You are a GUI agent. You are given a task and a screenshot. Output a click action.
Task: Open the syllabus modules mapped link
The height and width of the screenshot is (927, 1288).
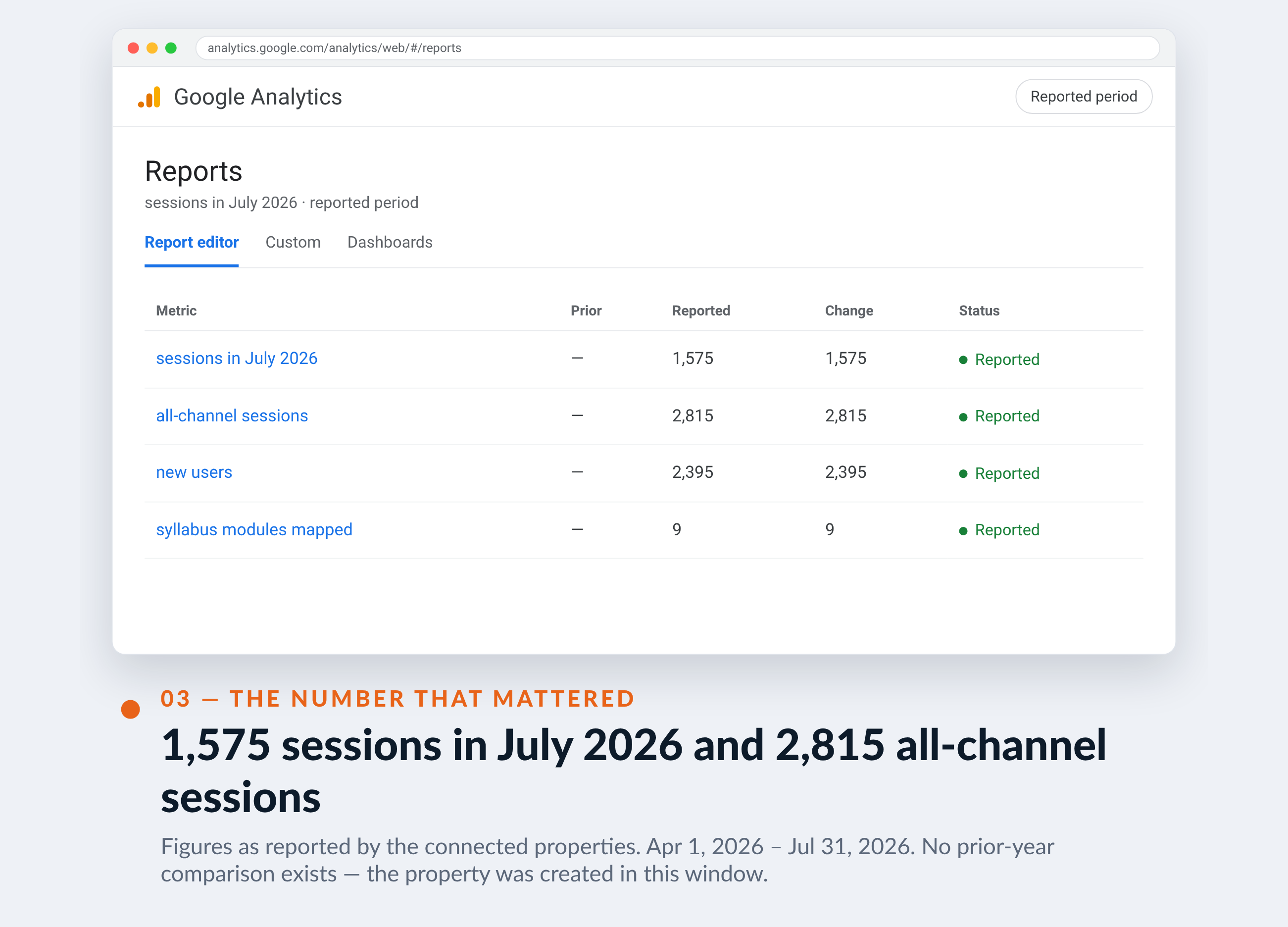tap(254, 529)
